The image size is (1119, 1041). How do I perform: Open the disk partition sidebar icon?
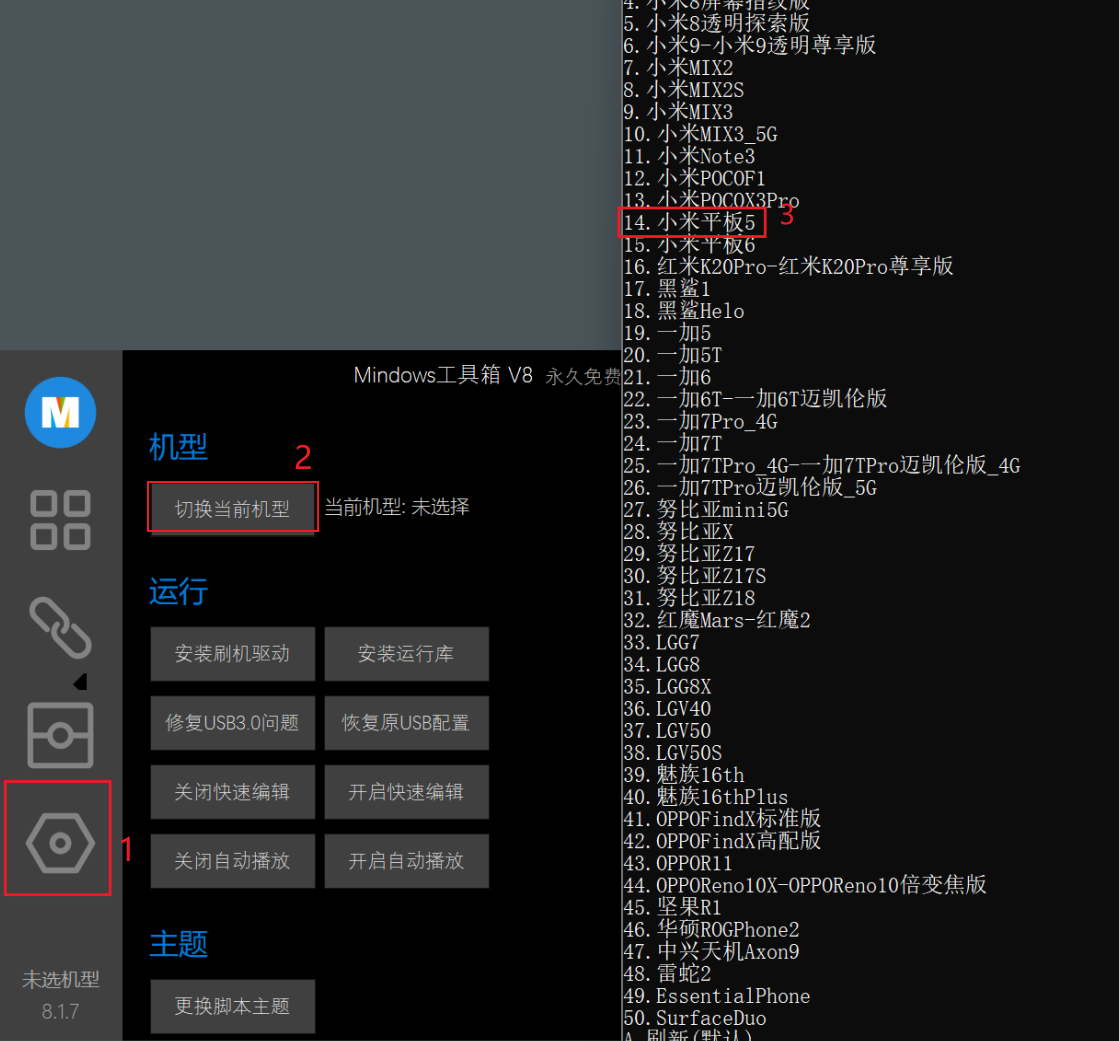61,735
